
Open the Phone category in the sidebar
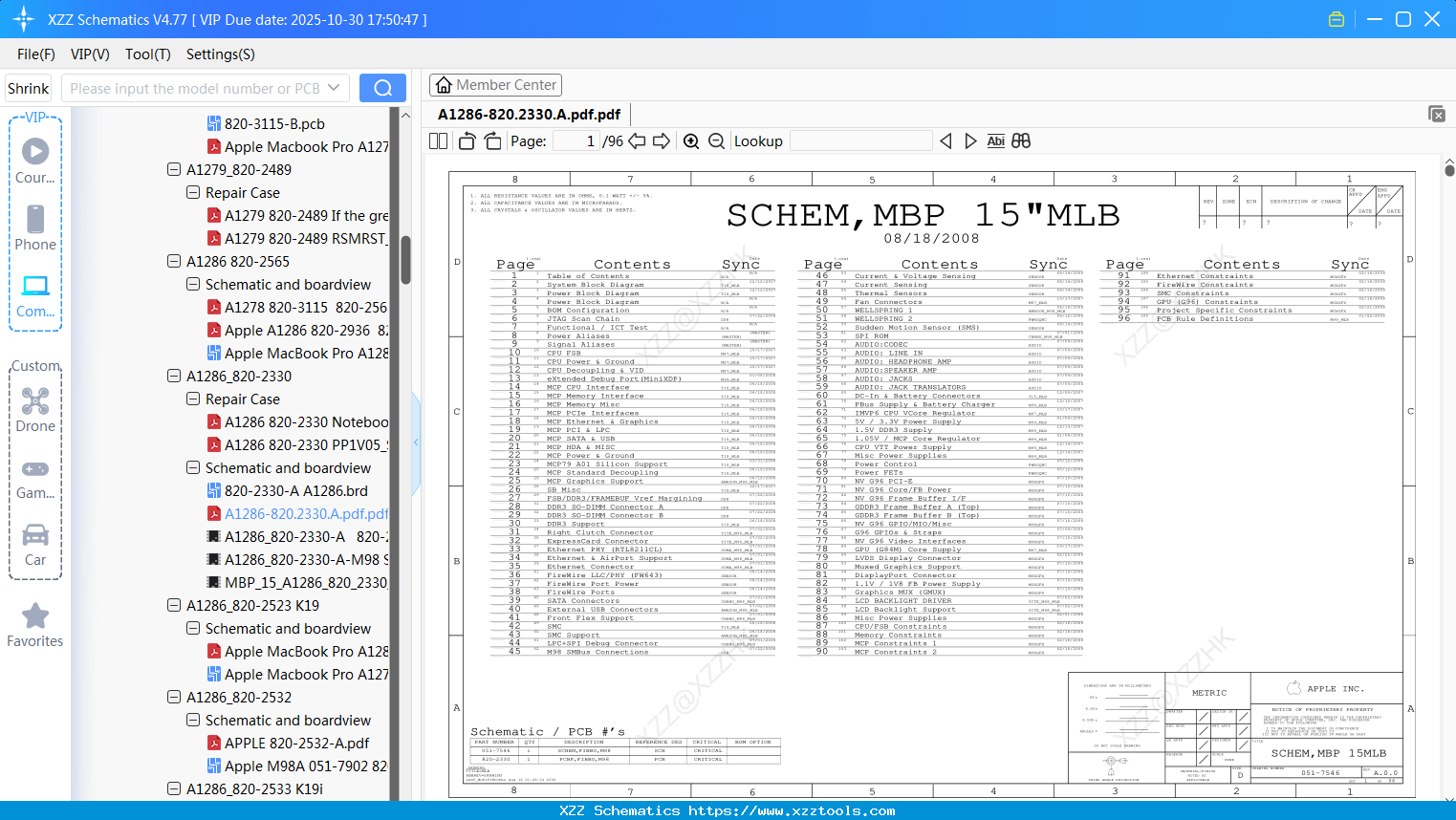(x=35, y=228)
